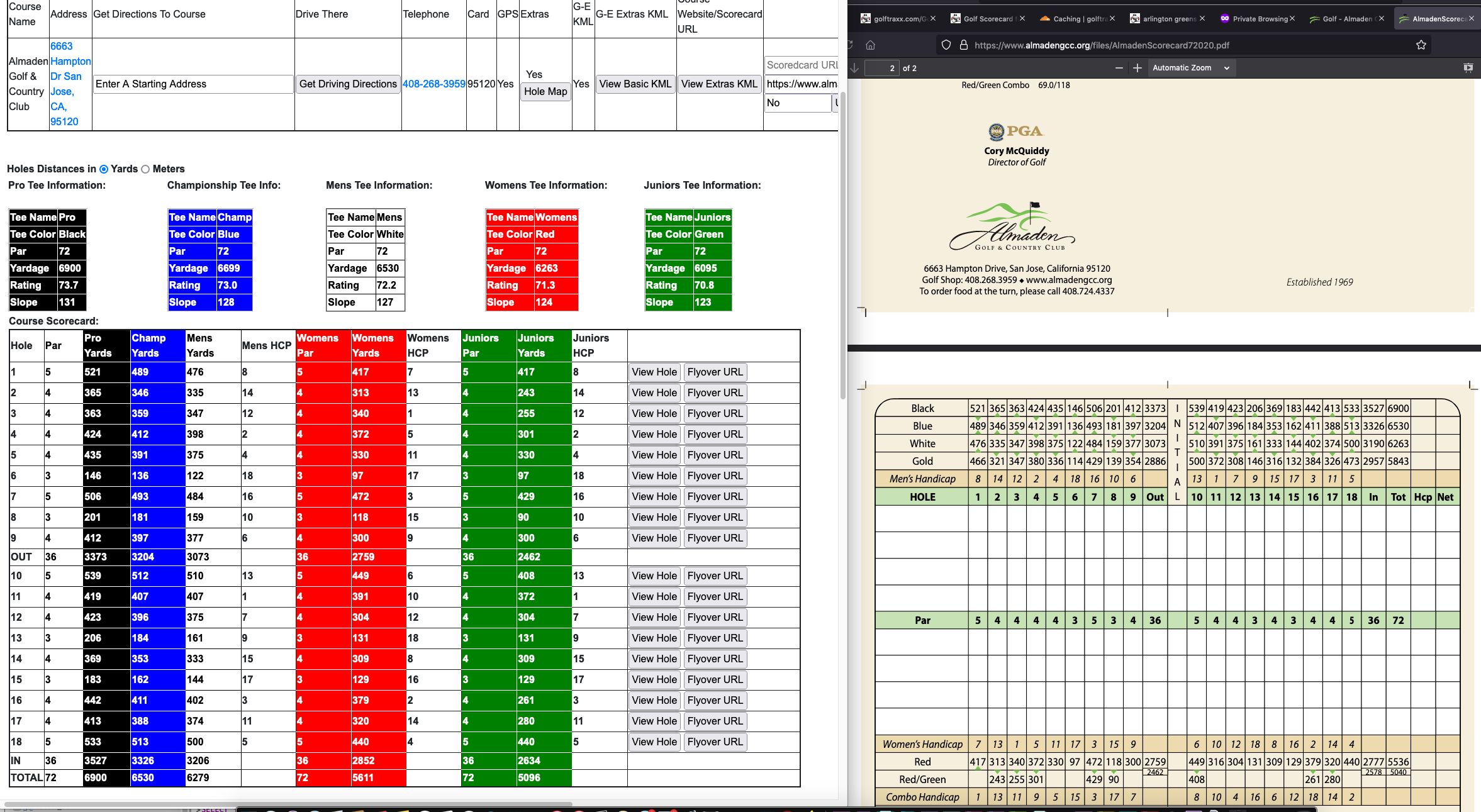Switch PDF to presentation mode
Image resolution: width=1481 pixels, height=812 pixels.
click(x=1468, y=68)
